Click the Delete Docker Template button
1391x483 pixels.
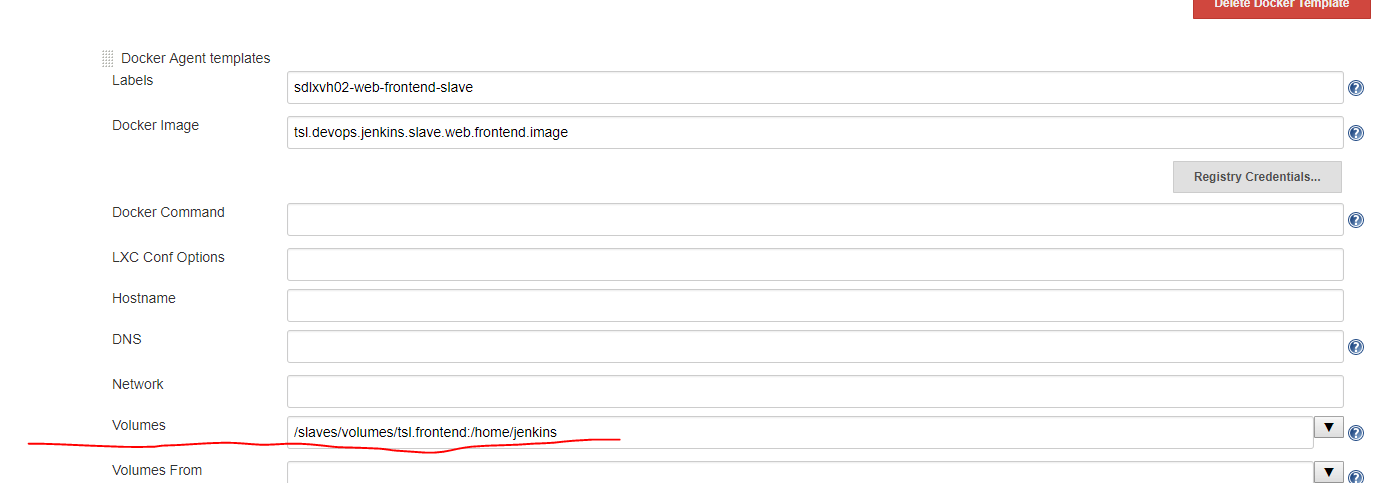pyautogui.click(x=1282, y=6)
